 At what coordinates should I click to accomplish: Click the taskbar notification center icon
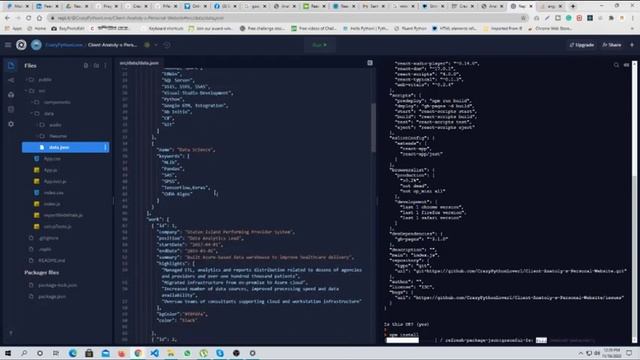click(629, 353)
